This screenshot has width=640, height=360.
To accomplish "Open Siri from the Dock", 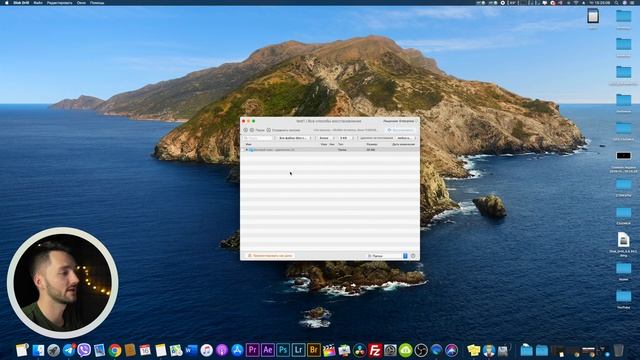I will 451,350.
